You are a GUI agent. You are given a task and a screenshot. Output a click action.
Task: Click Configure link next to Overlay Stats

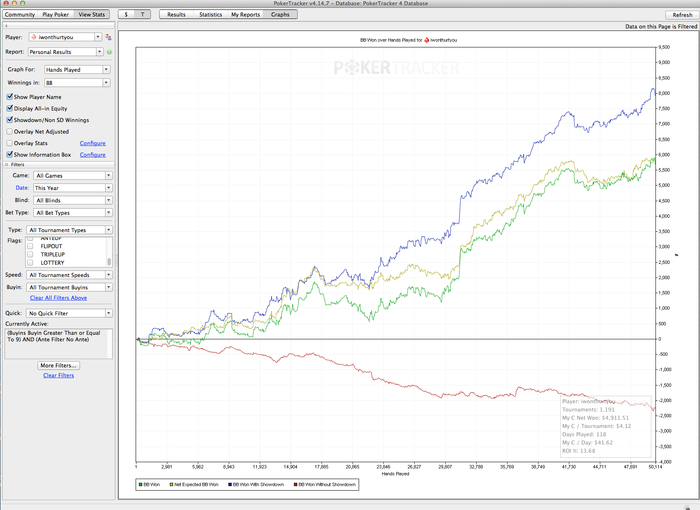point(92,143)
